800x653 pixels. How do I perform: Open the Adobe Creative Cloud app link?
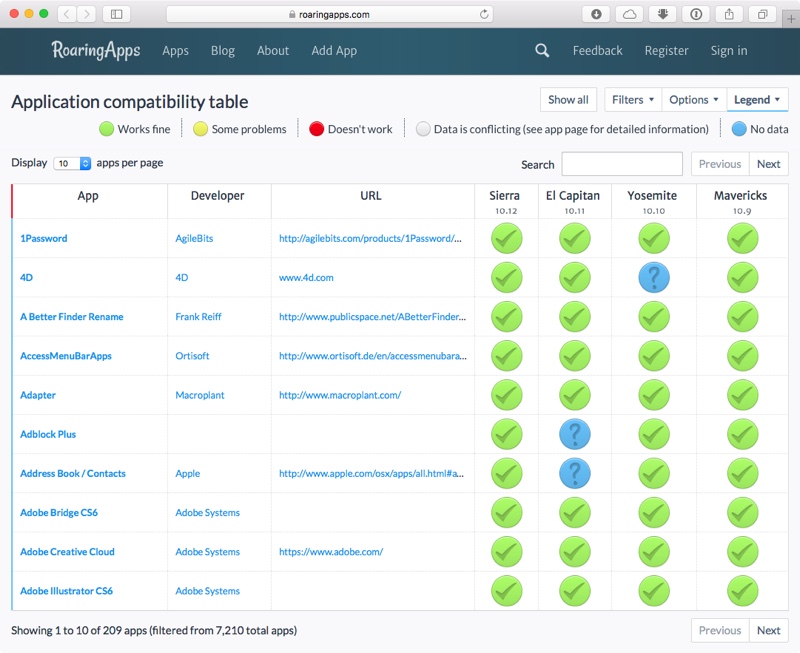point(67,552)
